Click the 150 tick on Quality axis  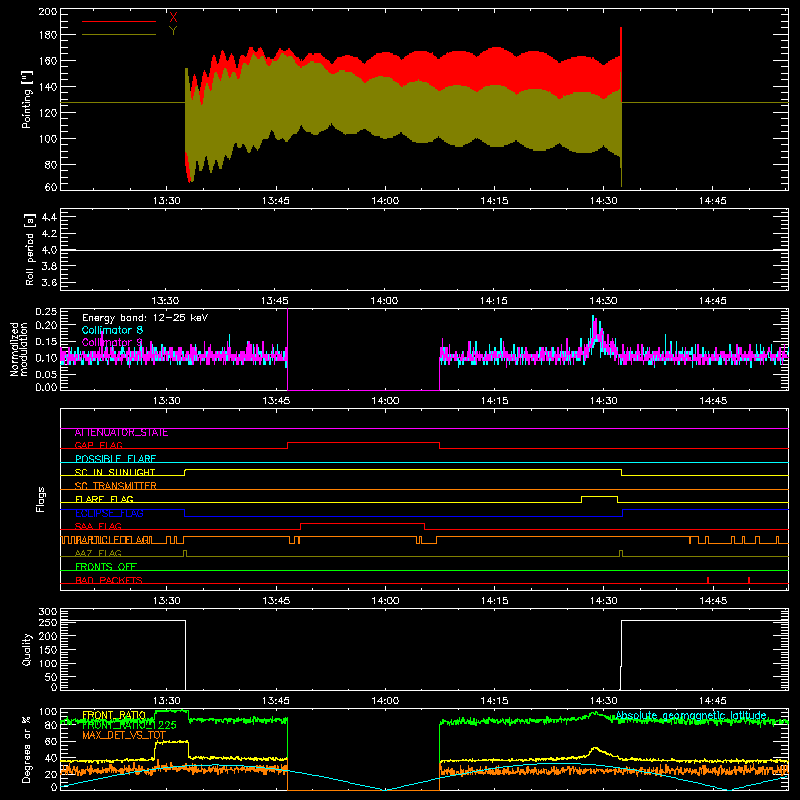(x=47, y=650)
